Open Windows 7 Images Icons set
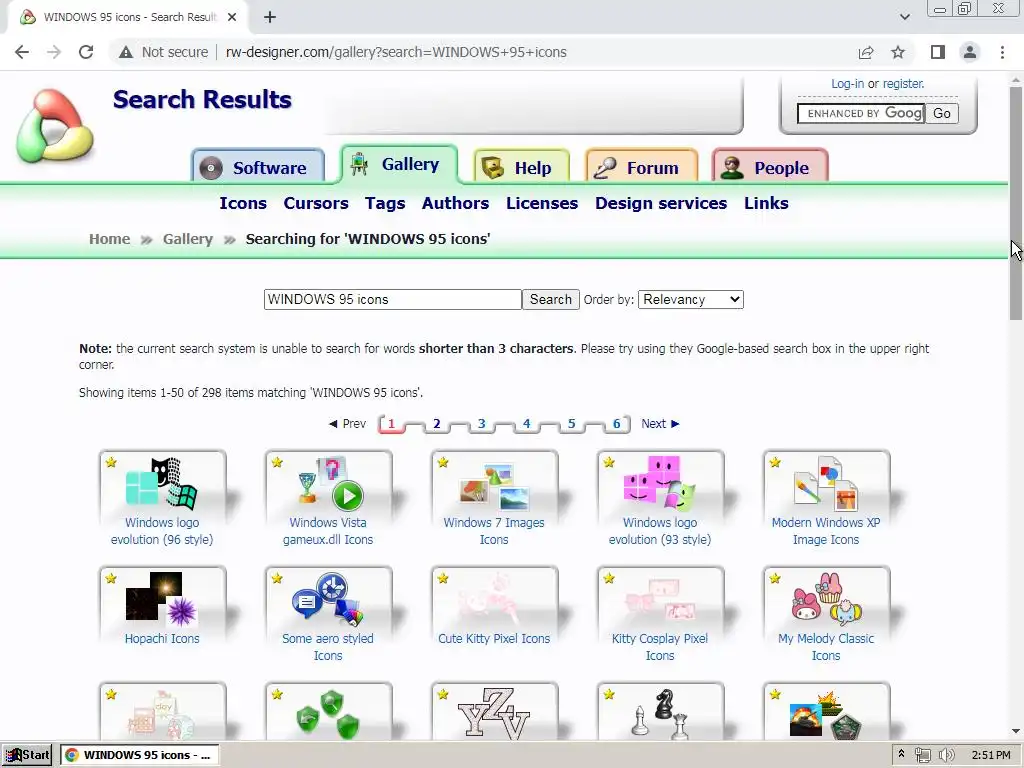The height and width of the screenshot is (768, 1024). (x=494, y=500)
